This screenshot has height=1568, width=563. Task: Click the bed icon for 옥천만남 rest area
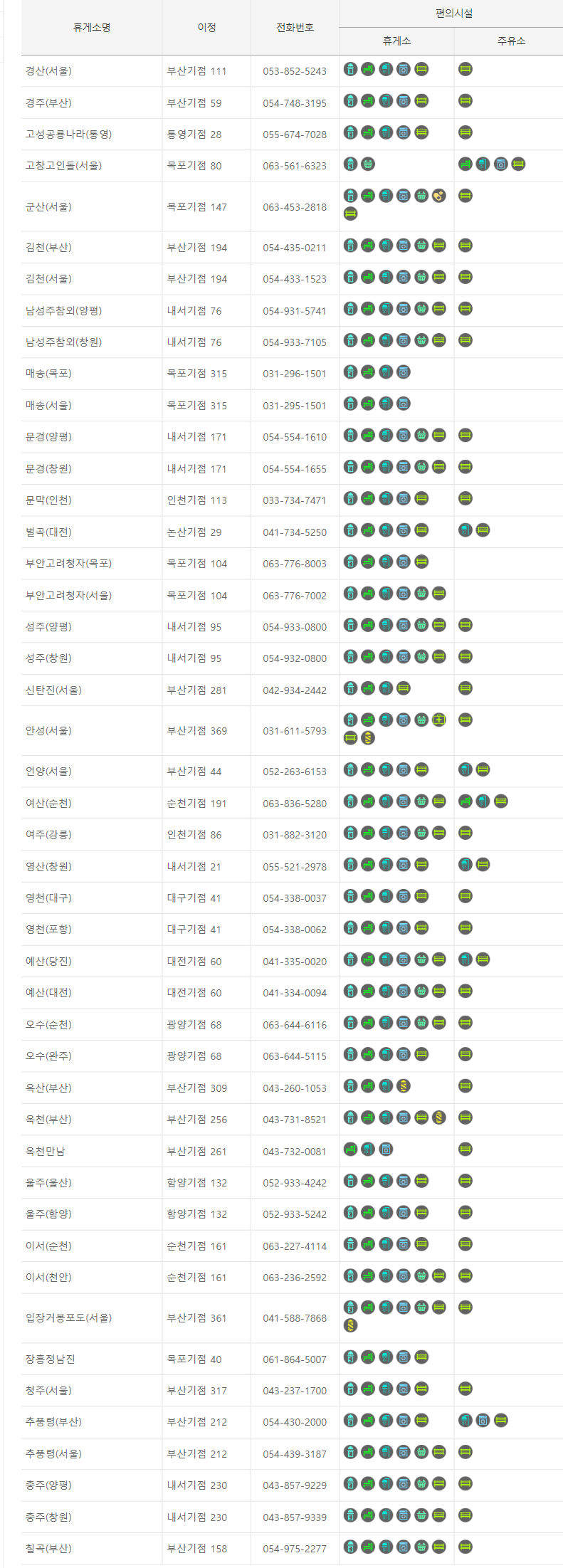(x=350, y=1149)
